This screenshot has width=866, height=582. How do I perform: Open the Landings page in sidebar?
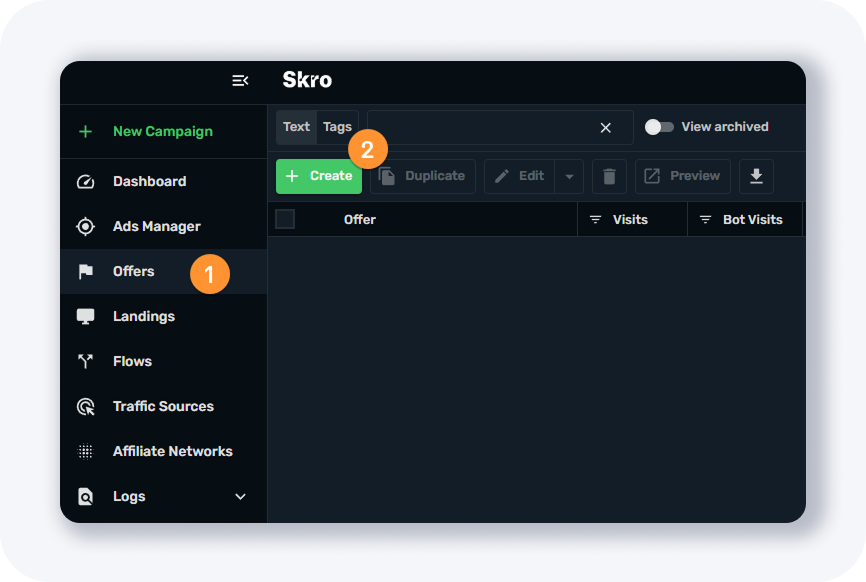143,316
